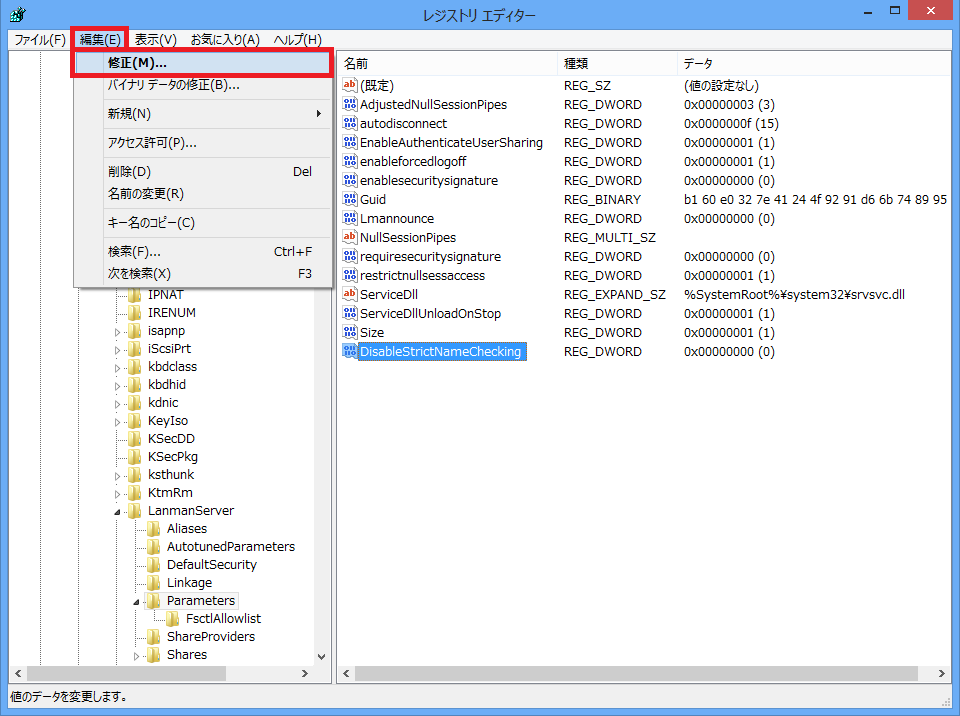Collapse the LanmanServer tree node

(118, 511)
